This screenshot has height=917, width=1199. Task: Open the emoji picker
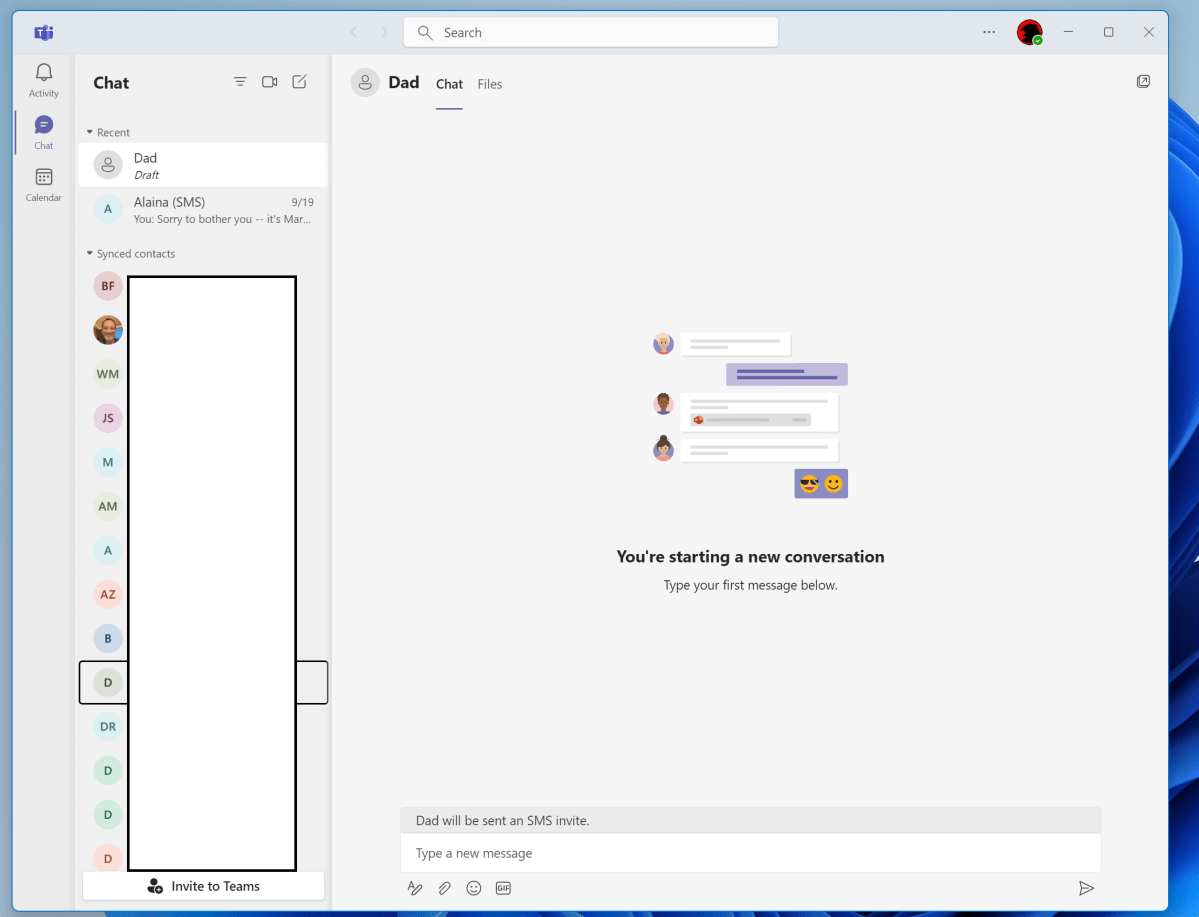coord(474,888)
